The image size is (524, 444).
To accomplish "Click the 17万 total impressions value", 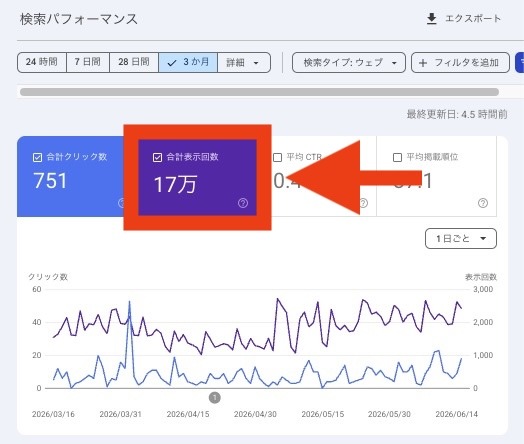I will 175,184.
